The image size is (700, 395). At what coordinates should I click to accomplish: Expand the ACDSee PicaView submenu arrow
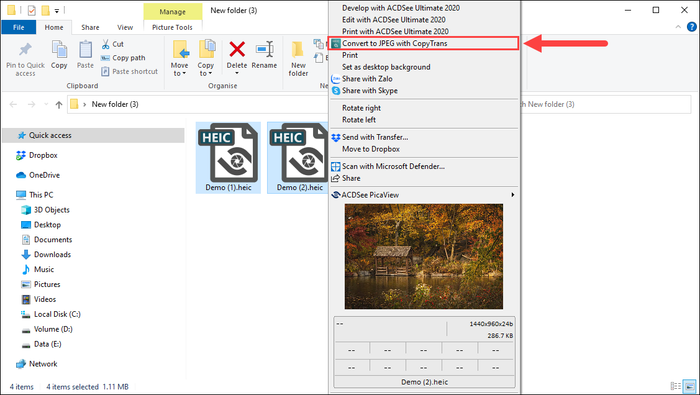coord(512,195)
